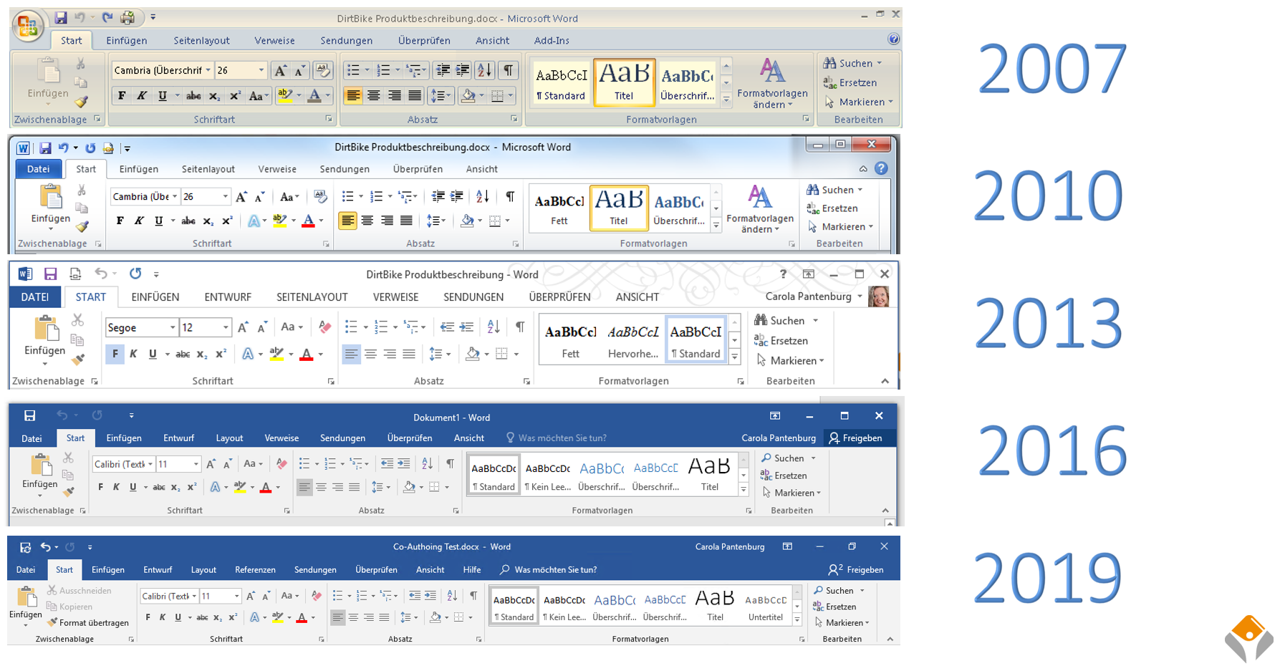Screen dimensions: 1280x666
Task: Click the round Office button in Word 2007
Action: pyautogui.click(x=28, y=27)
